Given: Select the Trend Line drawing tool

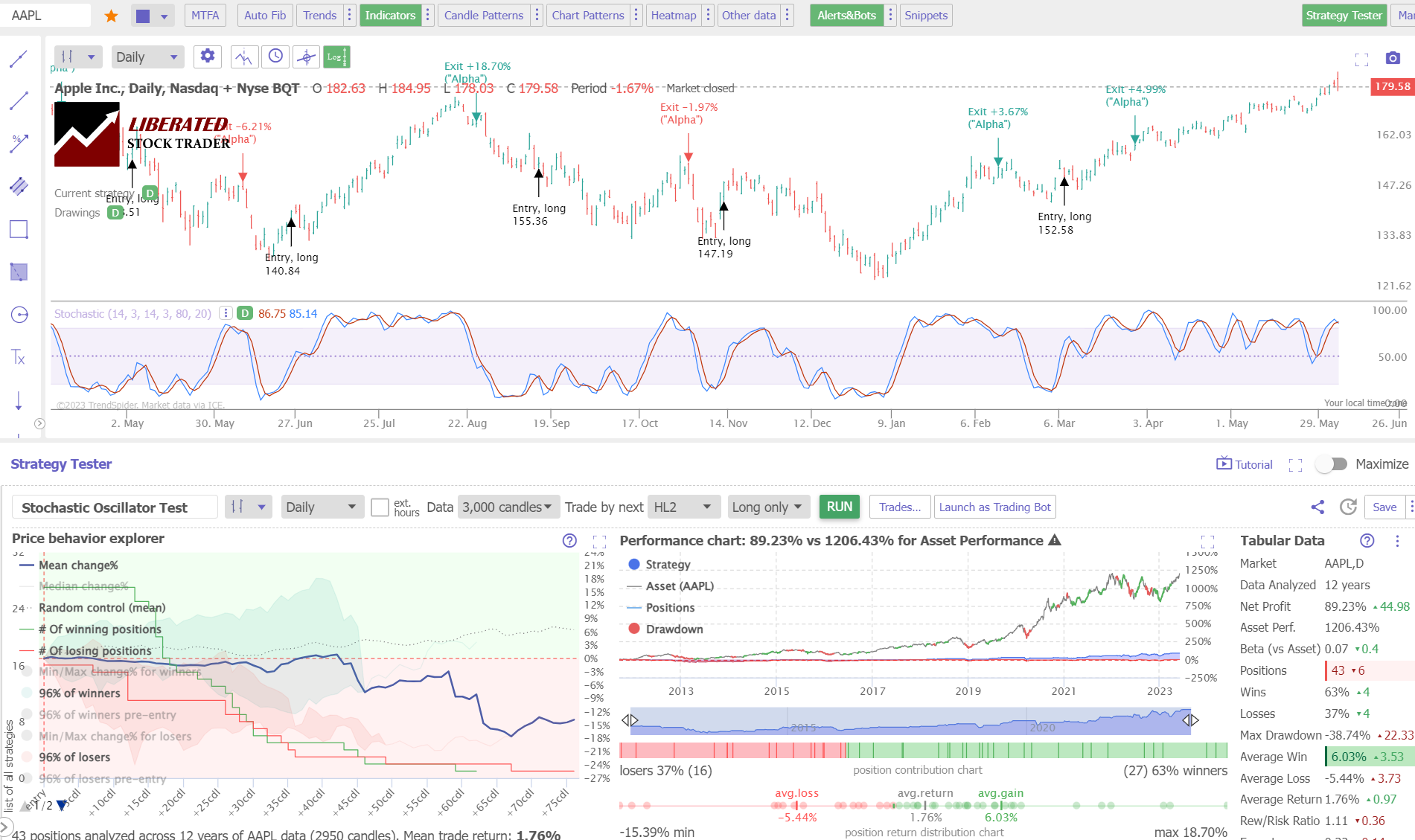Looking at the screenshot, I should [x=18, y=100].
